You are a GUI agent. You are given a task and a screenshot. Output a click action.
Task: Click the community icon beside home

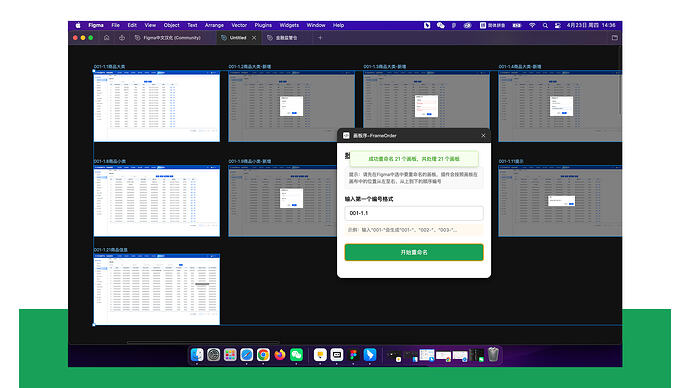(122, 38)
